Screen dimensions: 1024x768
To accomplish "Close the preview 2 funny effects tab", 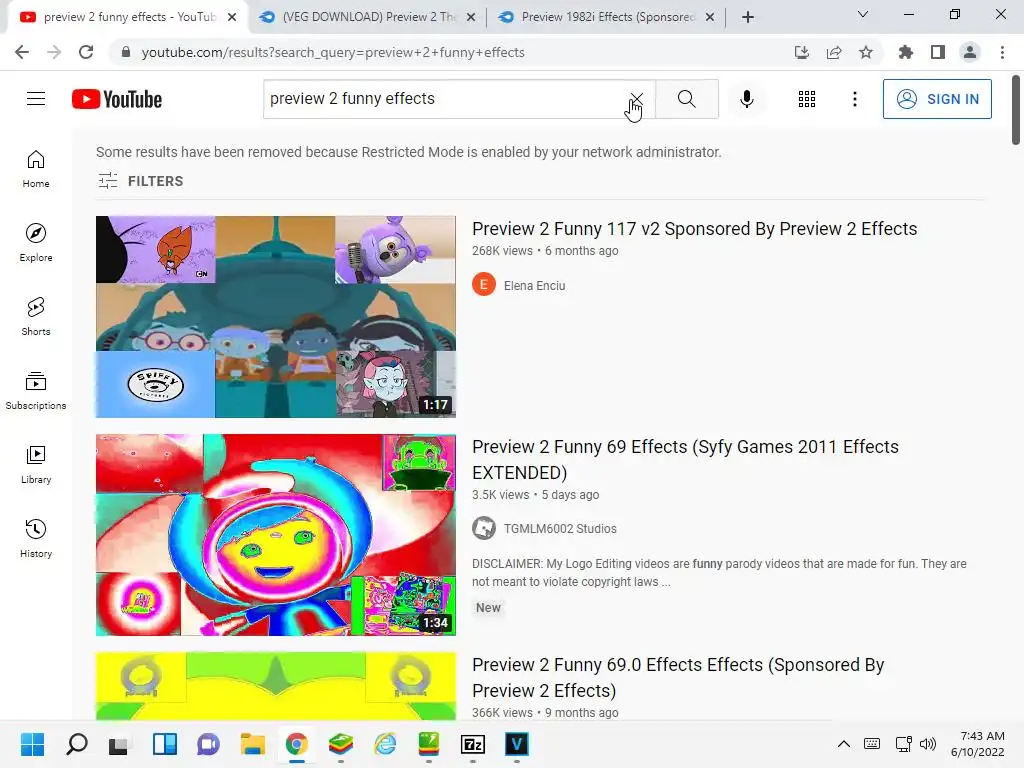I will [x=232, y=17].
